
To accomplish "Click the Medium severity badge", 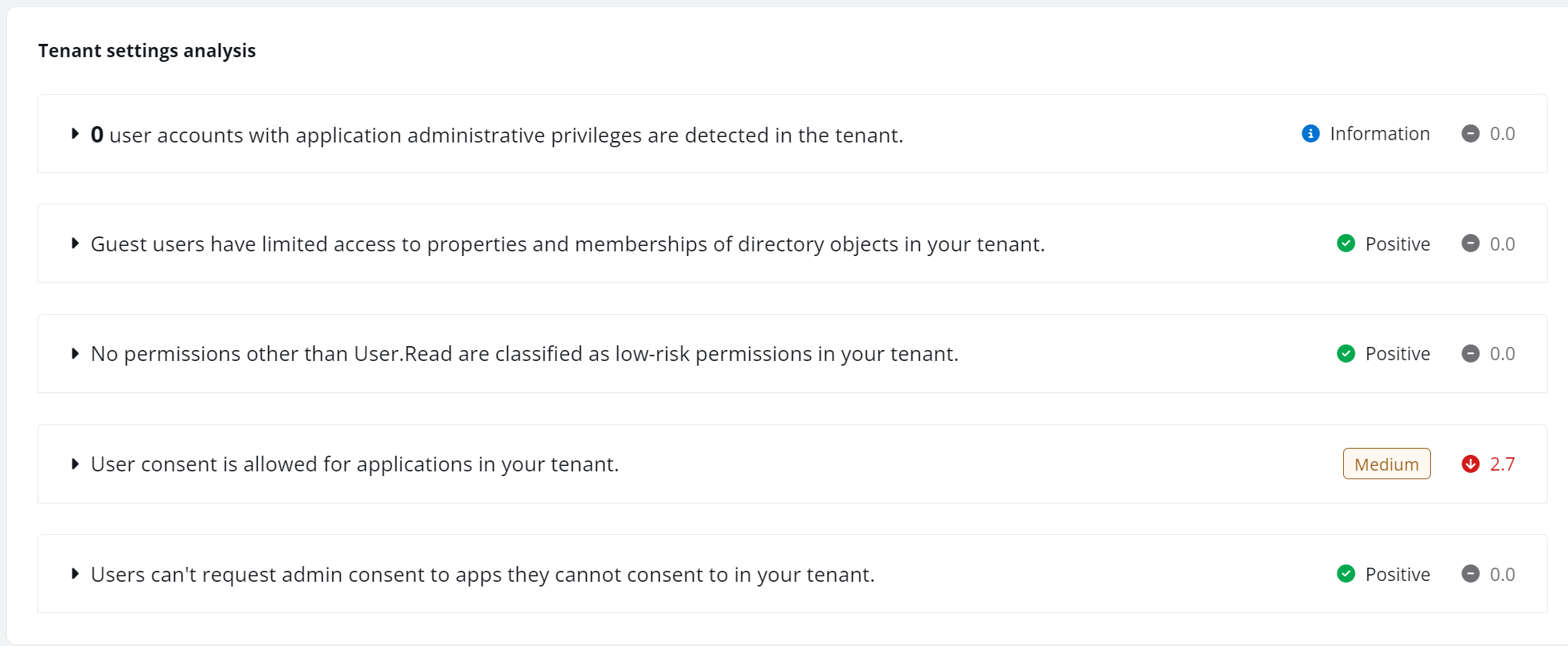I will click(1386, 464).
